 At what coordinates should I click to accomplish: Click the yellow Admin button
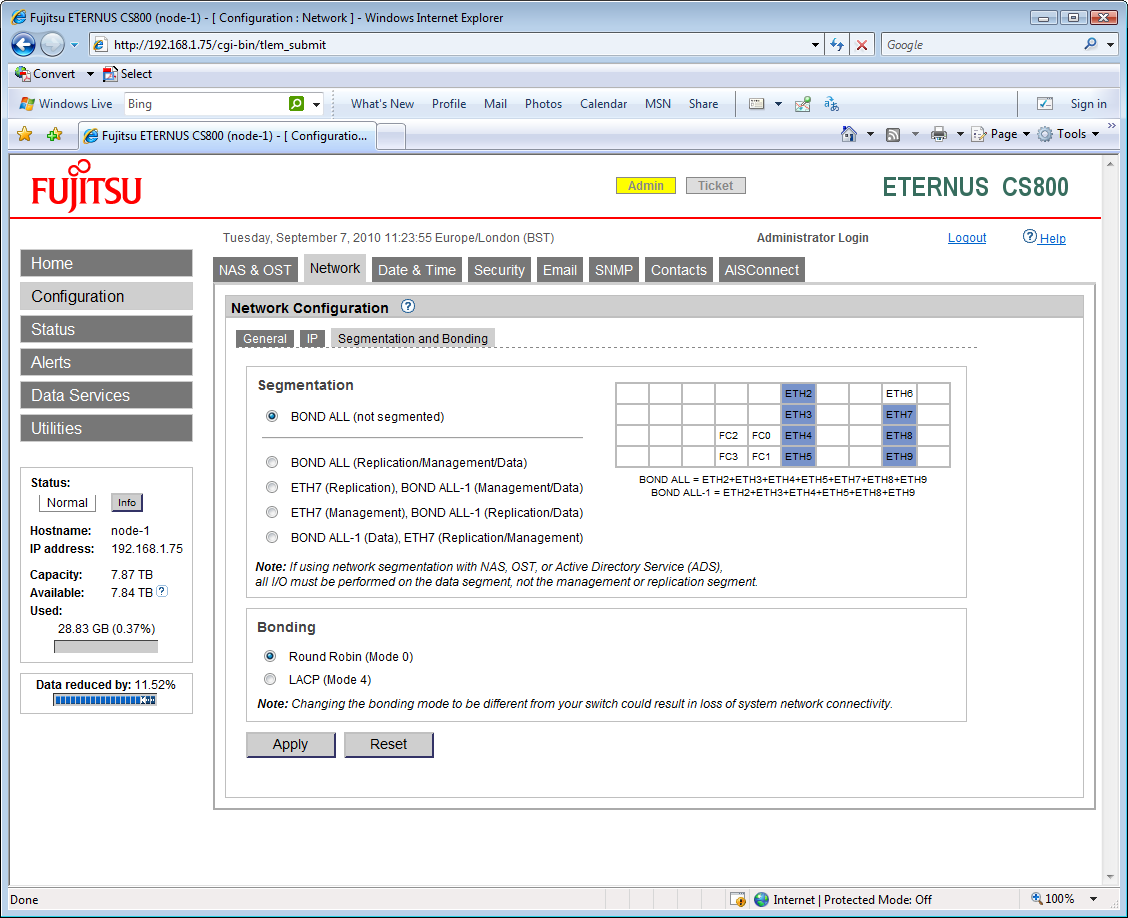(646, 186)
